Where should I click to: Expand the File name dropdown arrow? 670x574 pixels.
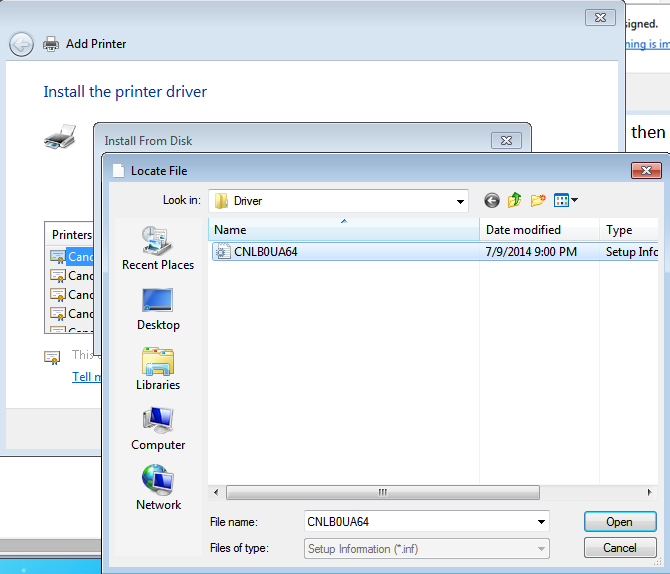541,522
